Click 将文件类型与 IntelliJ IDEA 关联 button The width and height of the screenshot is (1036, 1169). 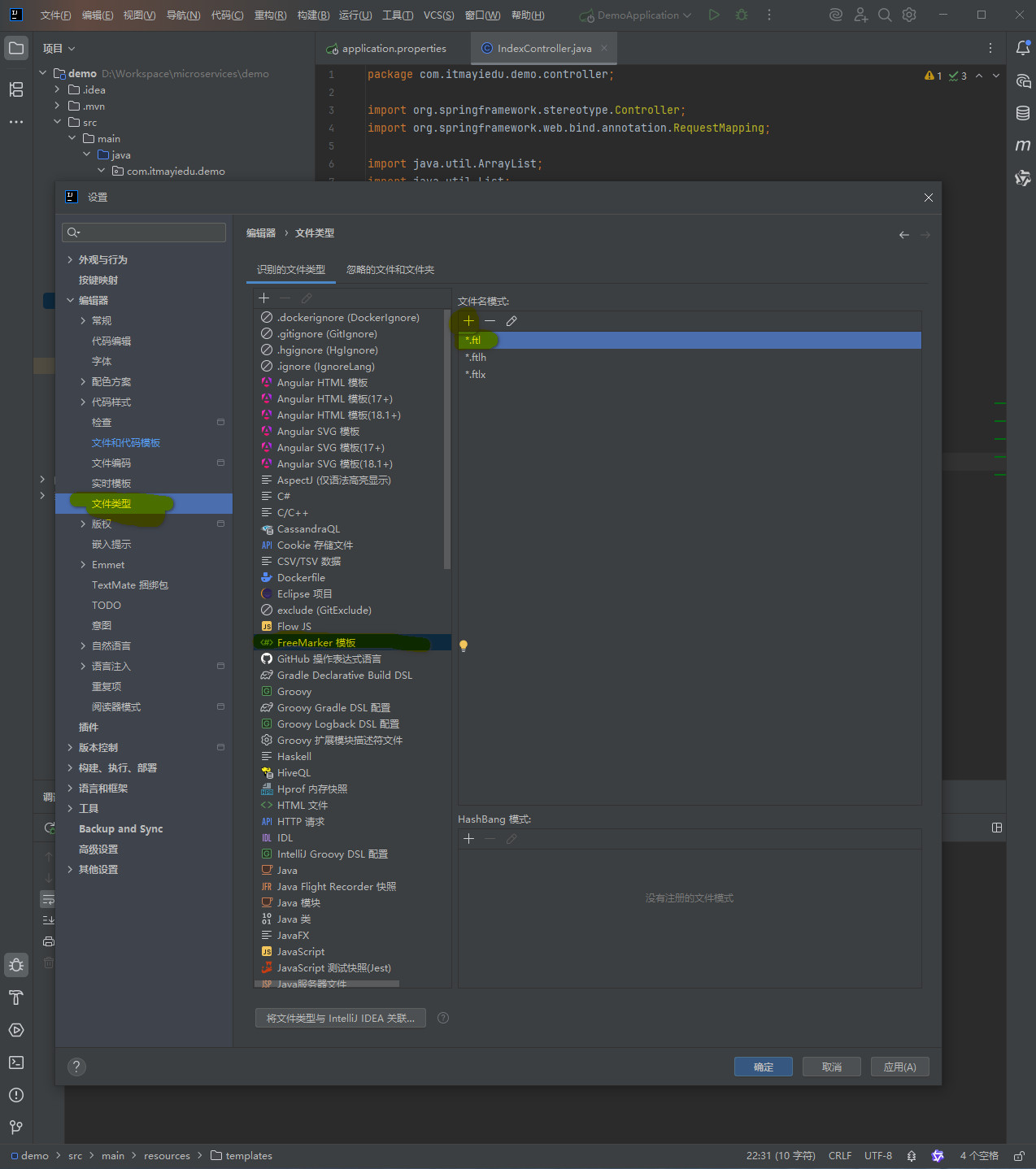pos(341,1018)
